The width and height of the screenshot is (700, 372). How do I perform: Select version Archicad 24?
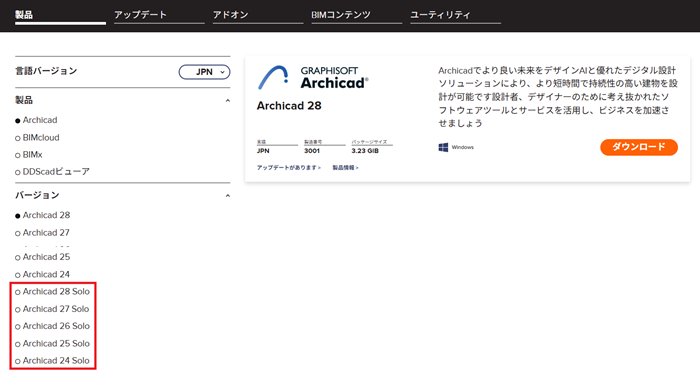click(x=42, y=274)
